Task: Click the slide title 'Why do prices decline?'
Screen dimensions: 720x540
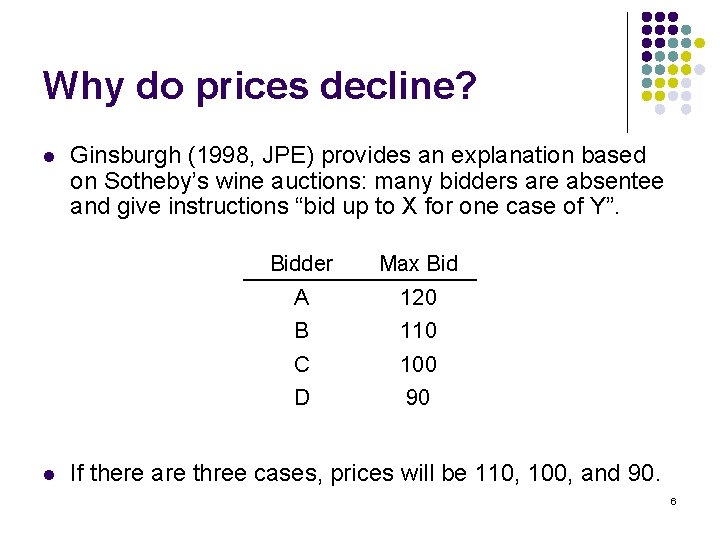Action: (259, 86)
